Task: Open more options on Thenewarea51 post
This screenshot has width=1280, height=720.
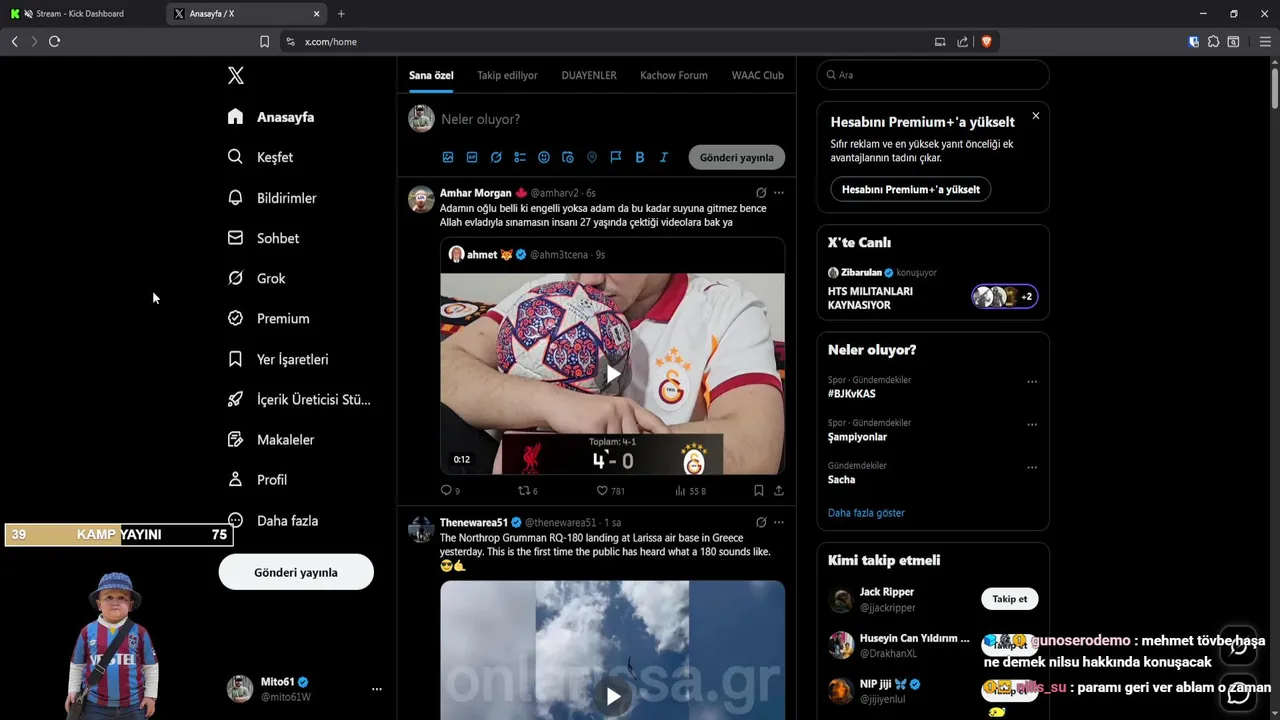Action: click(779, 522)
